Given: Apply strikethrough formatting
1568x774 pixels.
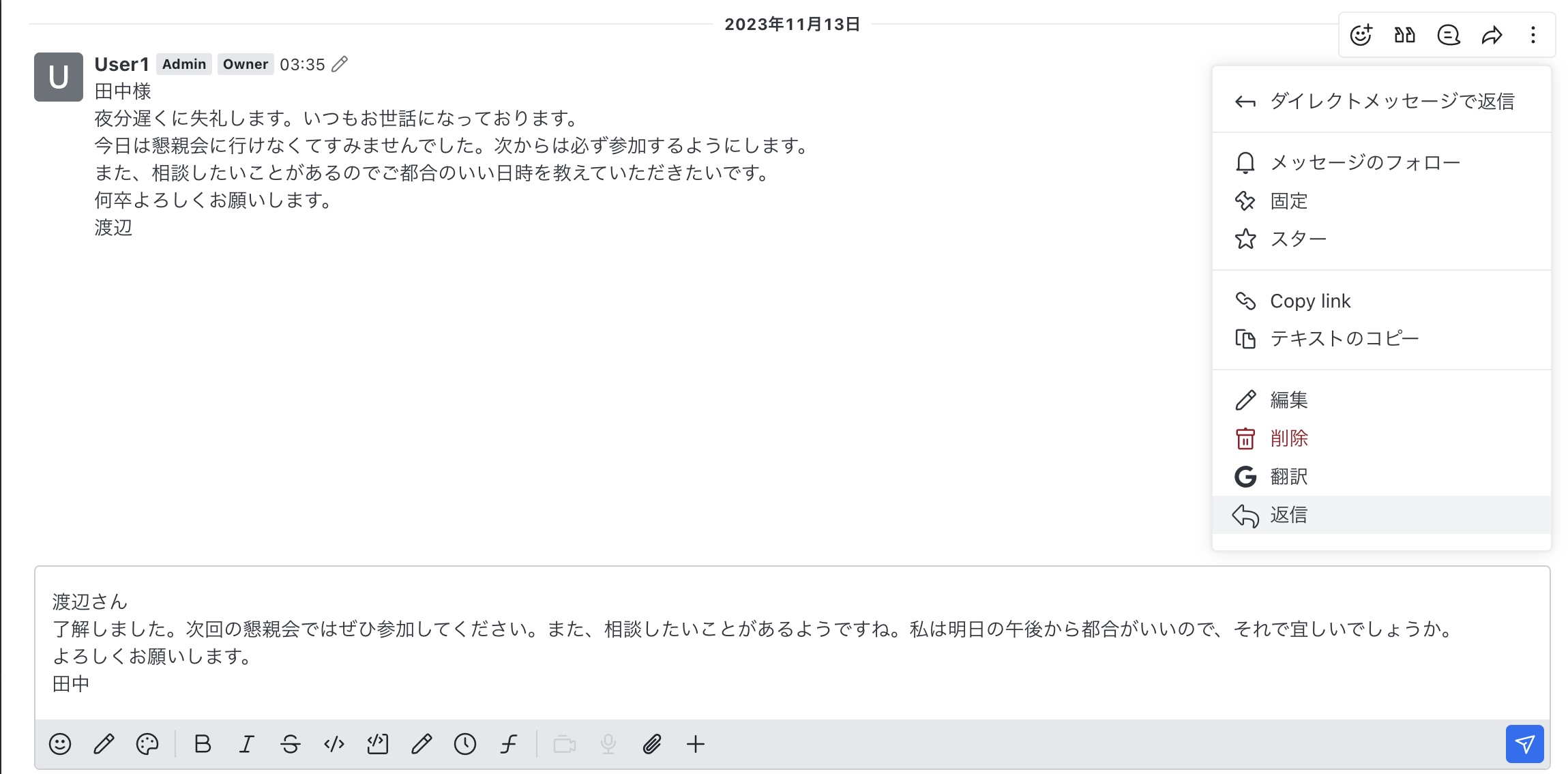Looking at the screenshot, I should [x=290, y=744].
